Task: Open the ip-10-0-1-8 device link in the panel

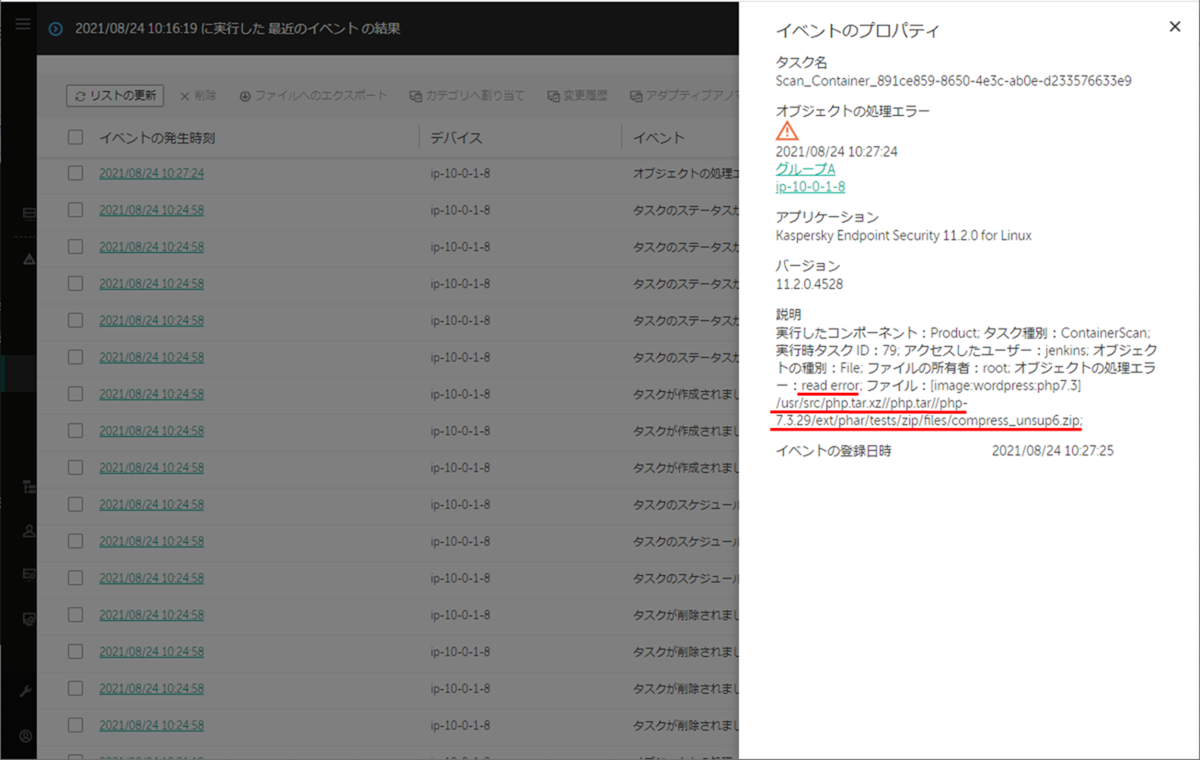Action: click(811, 186)
